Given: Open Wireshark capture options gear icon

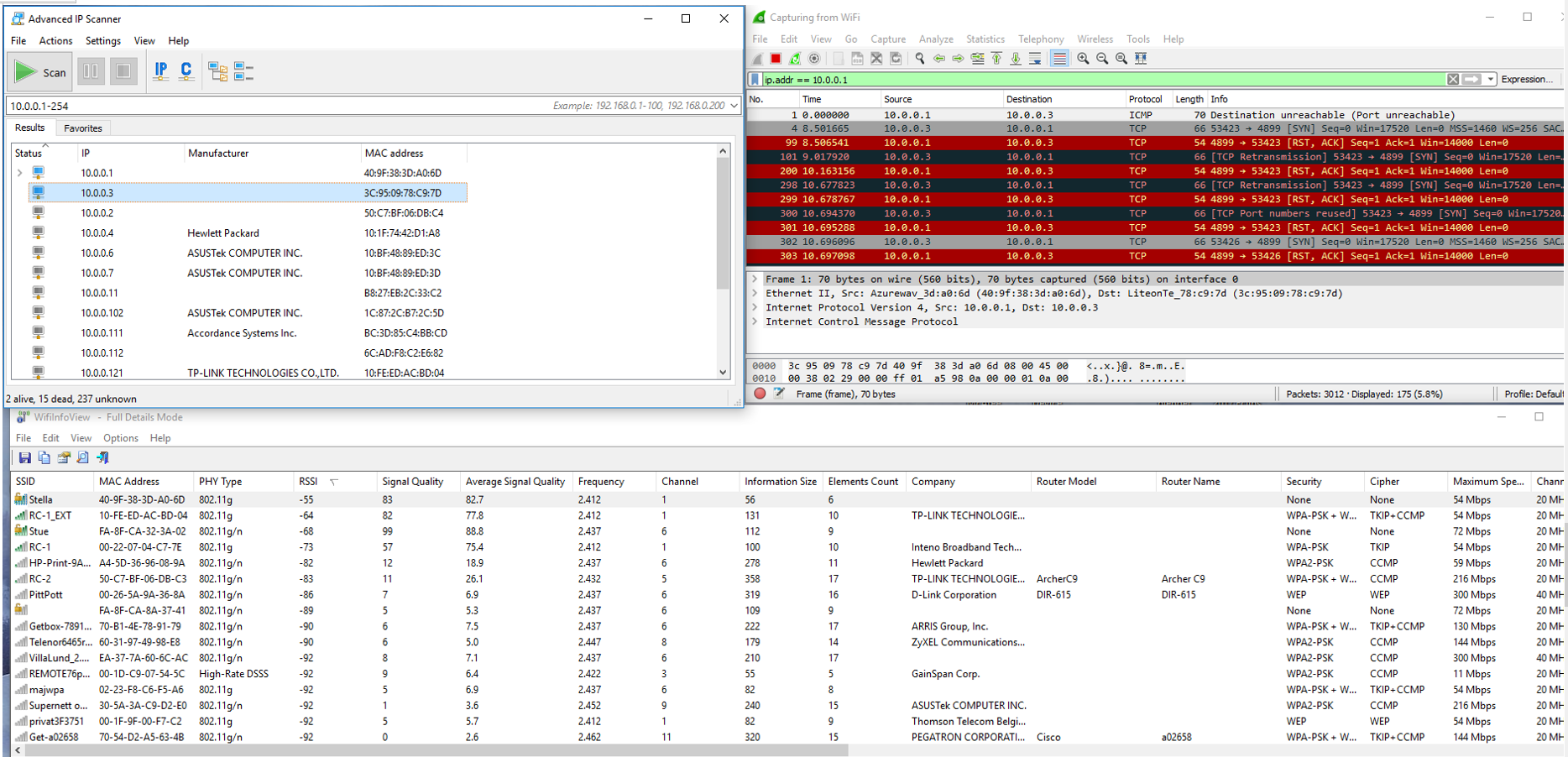Looking at the screenshot, I should click(x=814, y=59).
